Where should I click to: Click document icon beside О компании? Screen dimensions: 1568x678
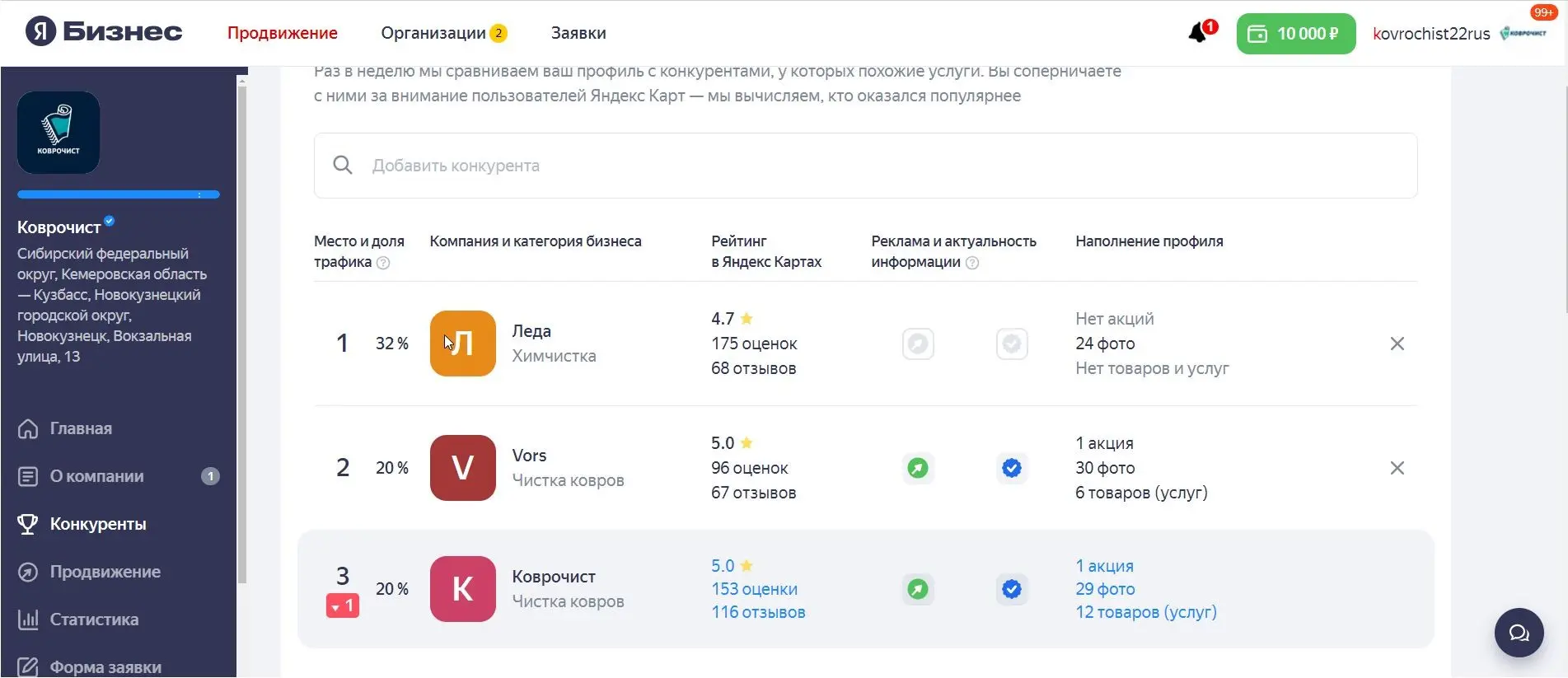[28, 476]
